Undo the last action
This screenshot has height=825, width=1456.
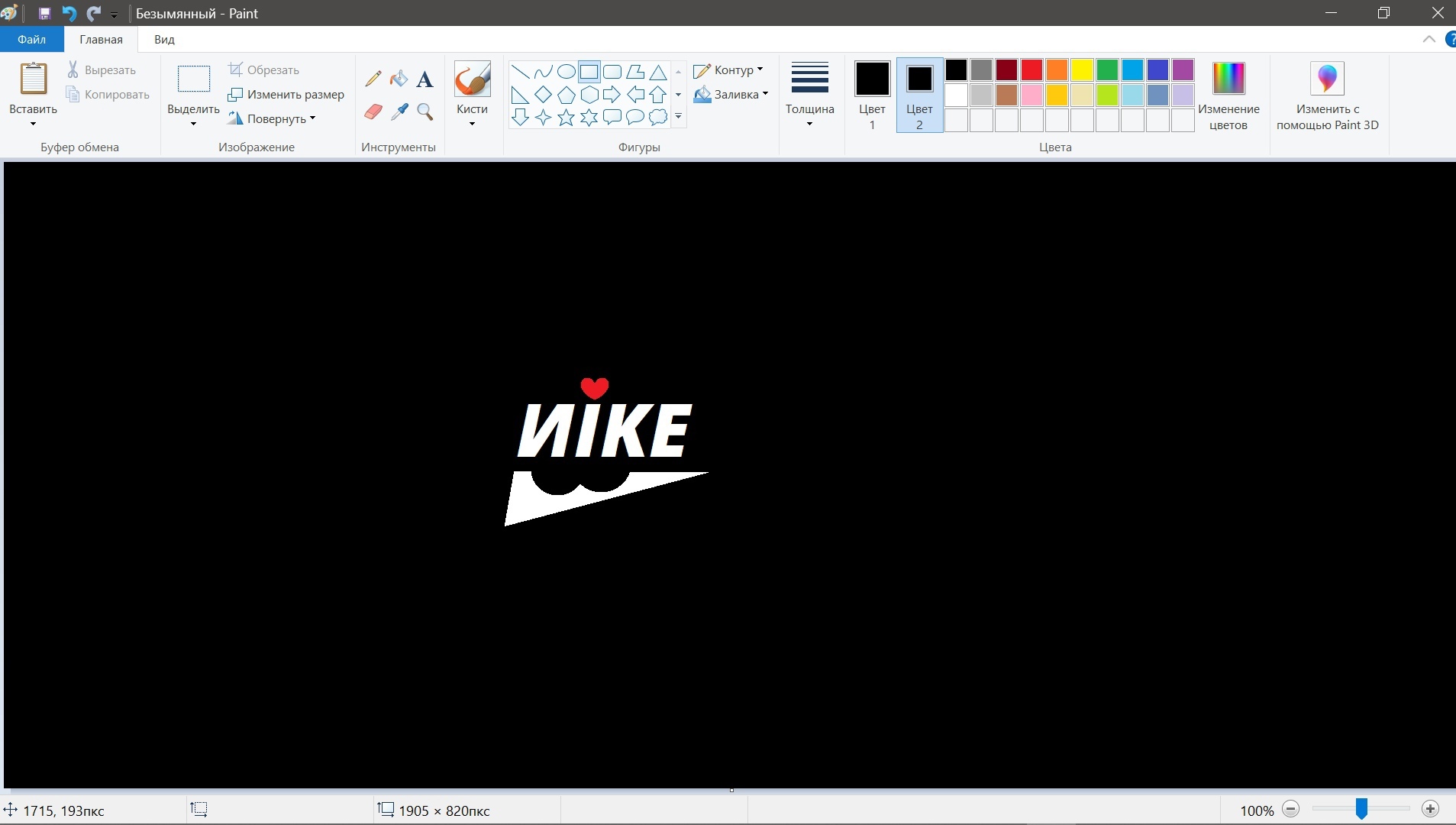pyautogui.click(x=69, y=14)
